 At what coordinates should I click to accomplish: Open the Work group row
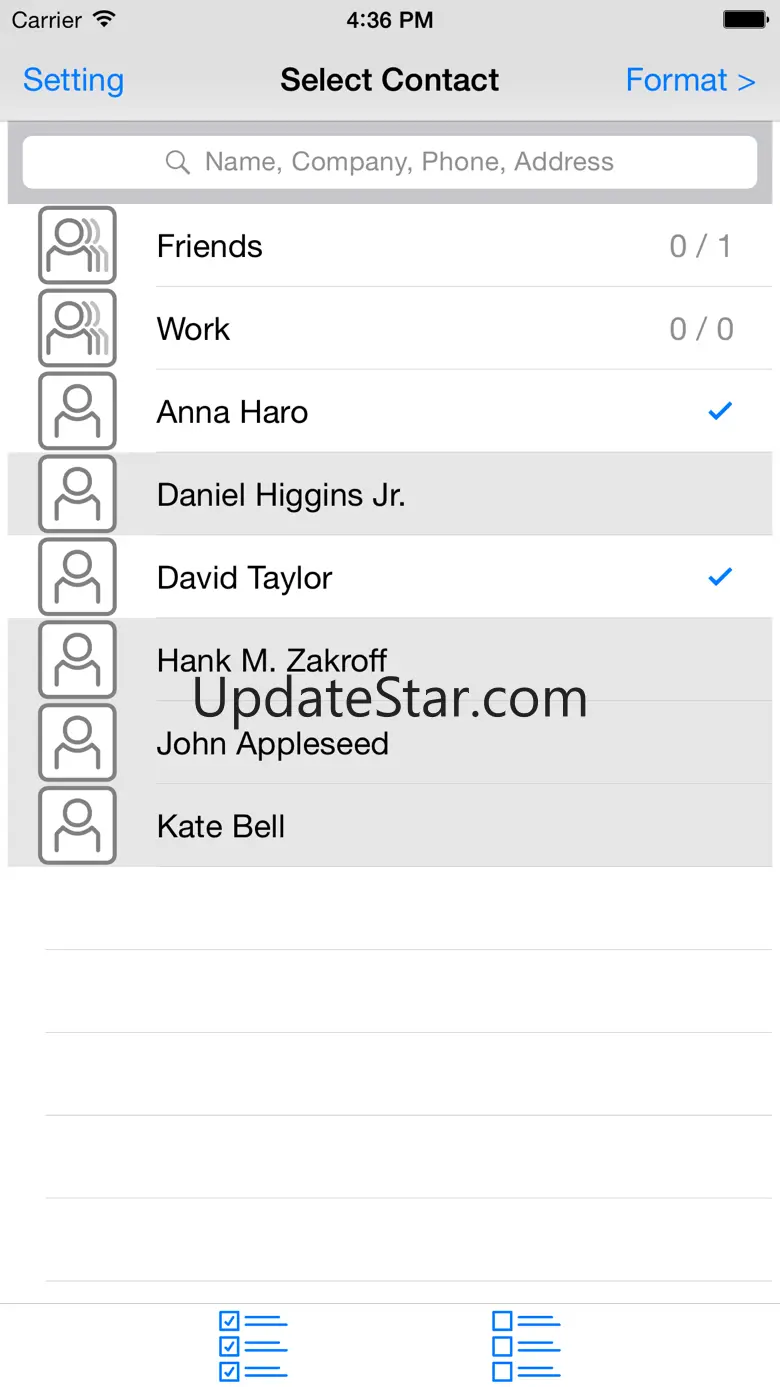390,328
